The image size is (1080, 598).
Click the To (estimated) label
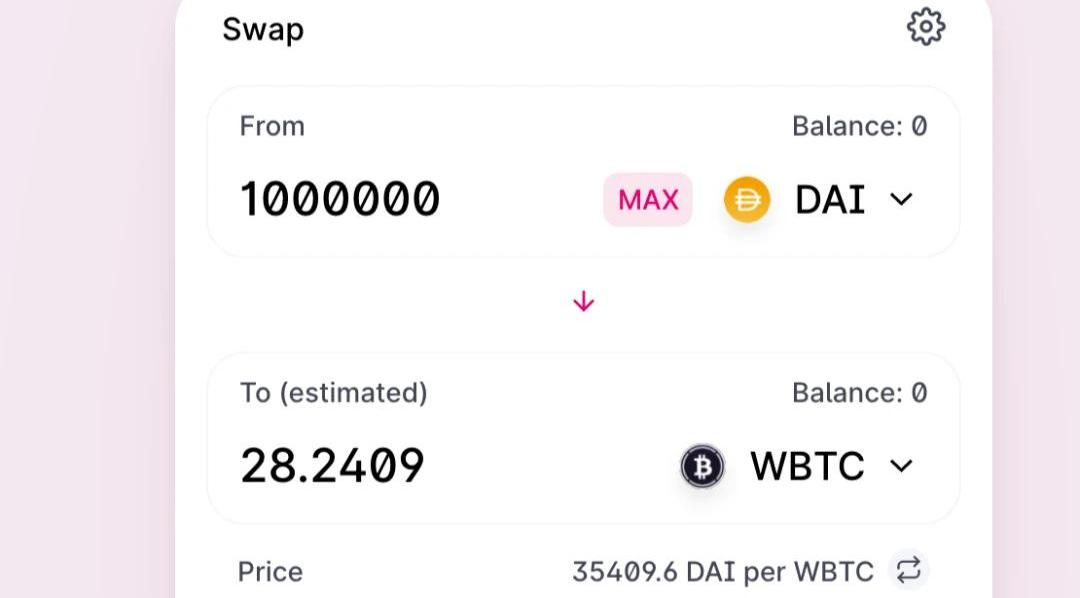pos(333,393)
